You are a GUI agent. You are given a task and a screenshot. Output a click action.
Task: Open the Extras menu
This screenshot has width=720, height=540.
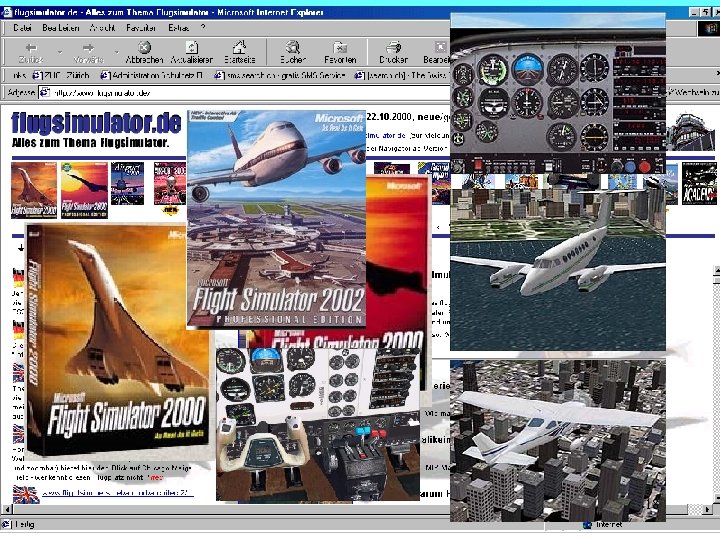click(x=179, y=27)
